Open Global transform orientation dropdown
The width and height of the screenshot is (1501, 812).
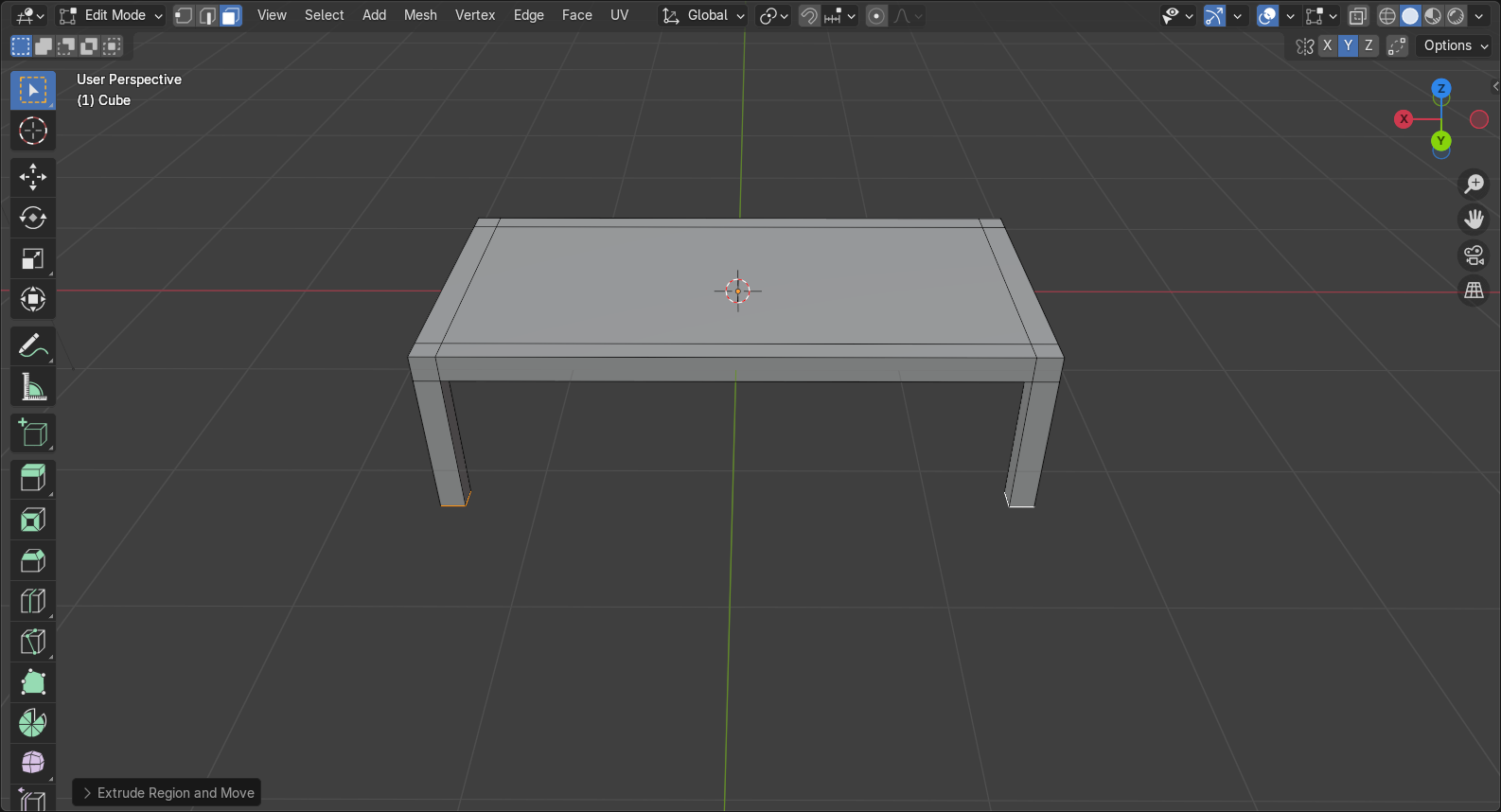(704, 15)
